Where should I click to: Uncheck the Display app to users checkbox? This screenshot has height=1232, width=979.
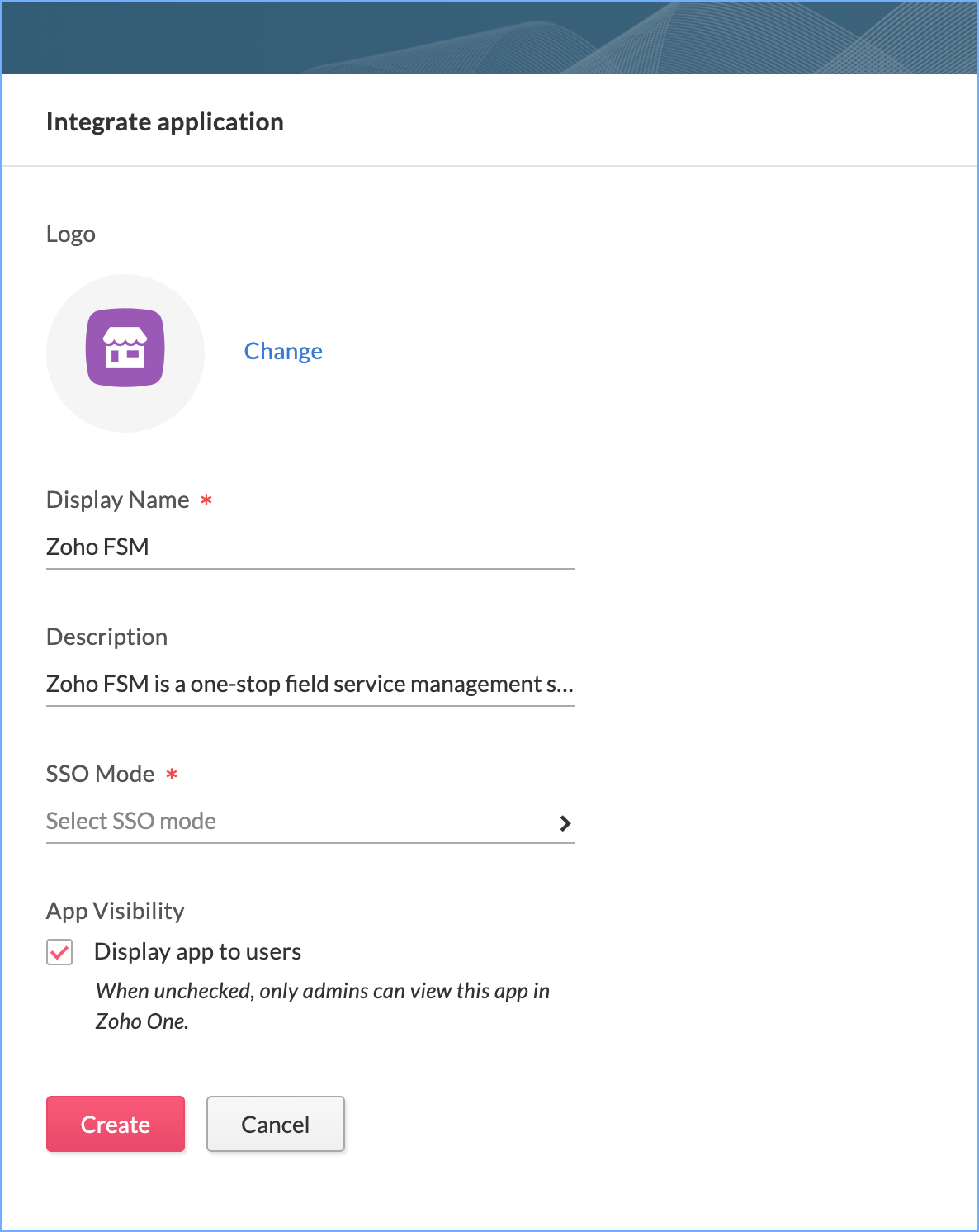[59, 952]
